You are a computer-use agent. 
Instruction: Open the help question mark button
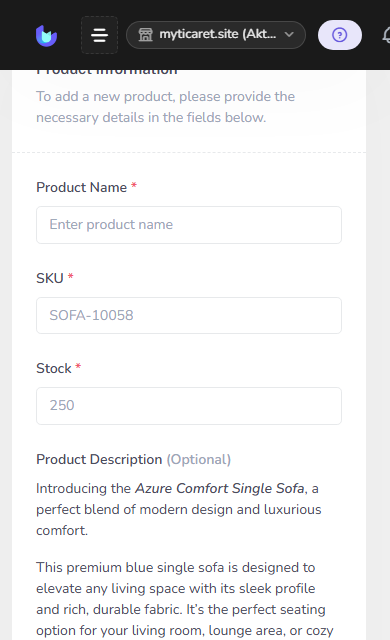[x=339, y=35]
